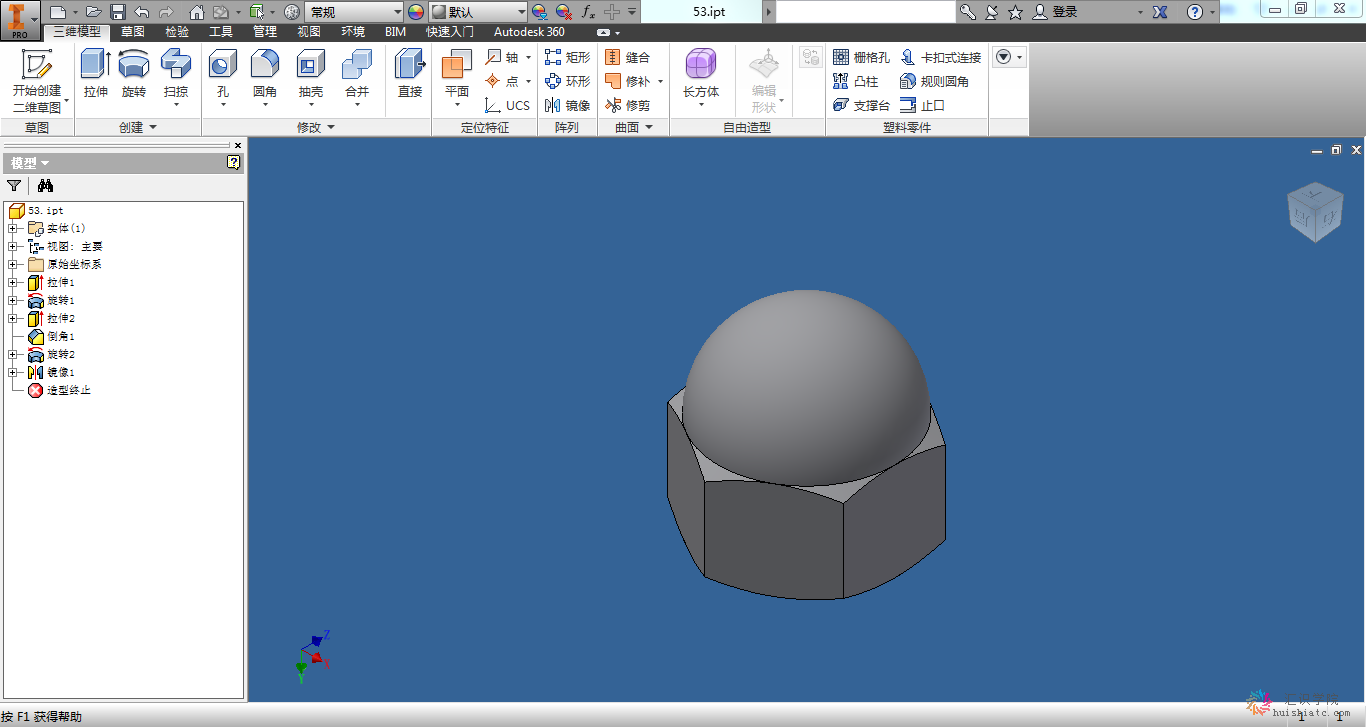Select the Direct edit (直接) tool

[x=410, y=74]
